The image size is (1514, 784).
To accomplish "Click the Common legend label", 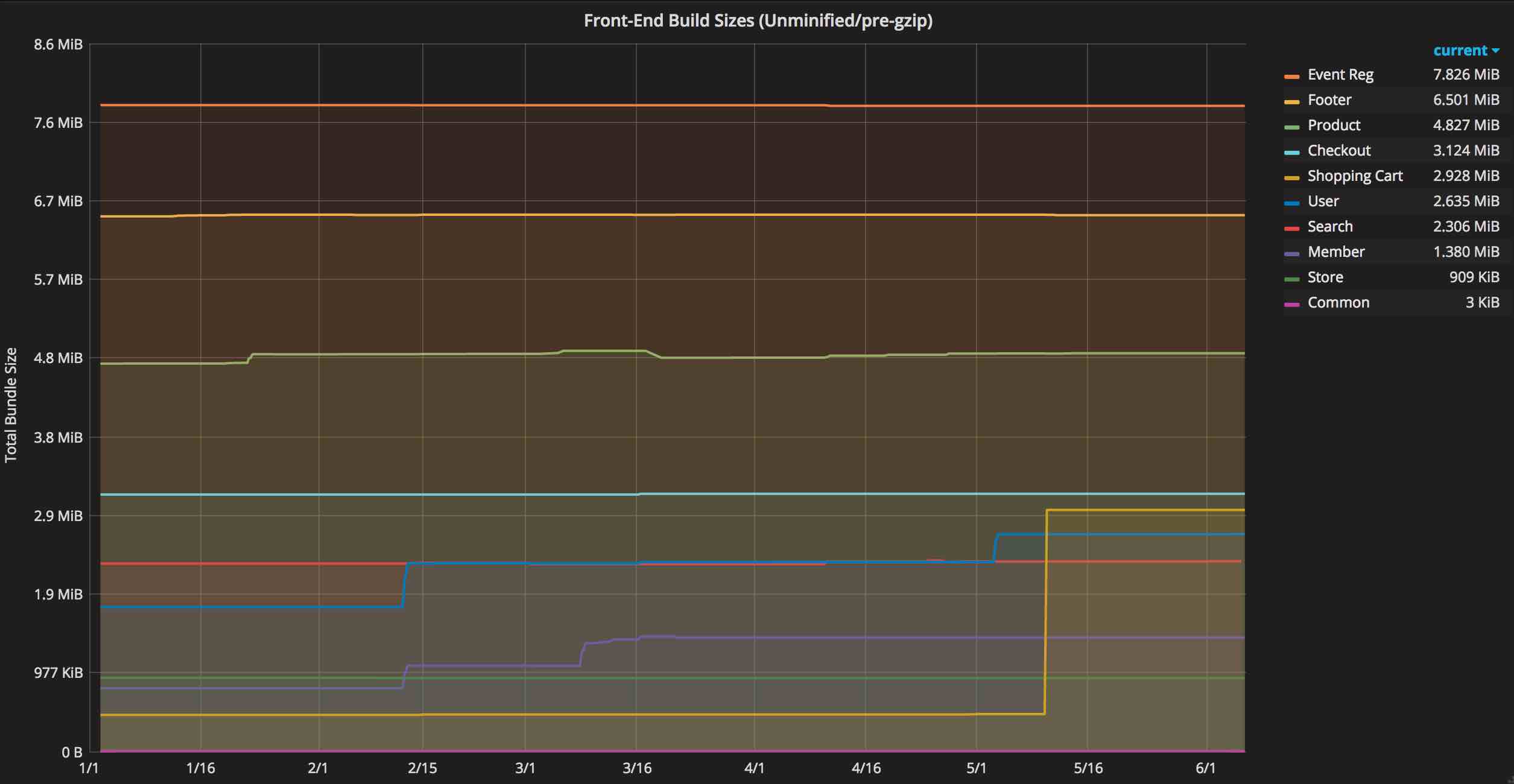I will point(1338,303).
